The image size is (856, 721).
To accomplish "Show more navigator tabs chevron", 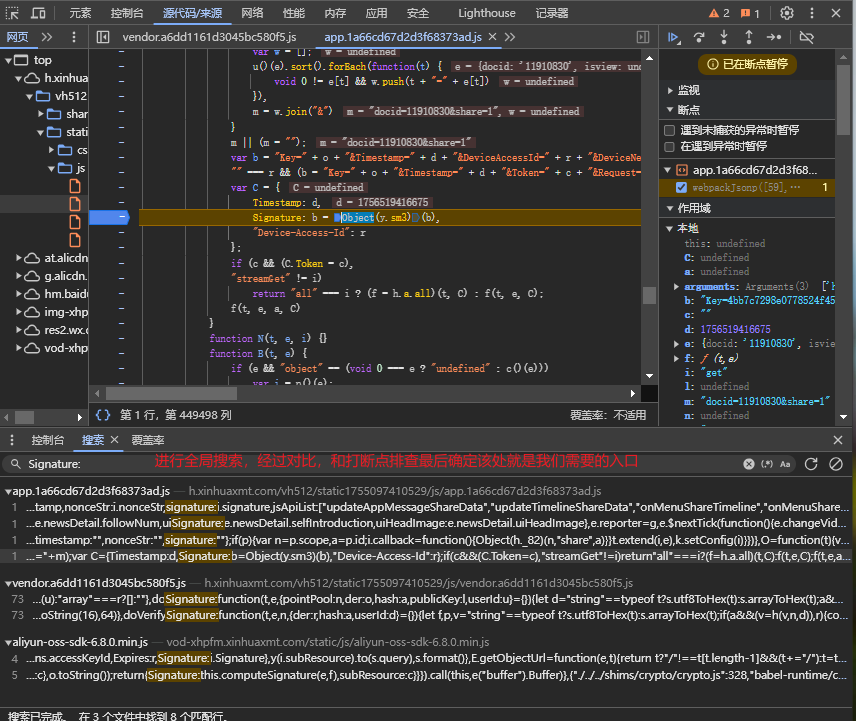I will [47, 37].
